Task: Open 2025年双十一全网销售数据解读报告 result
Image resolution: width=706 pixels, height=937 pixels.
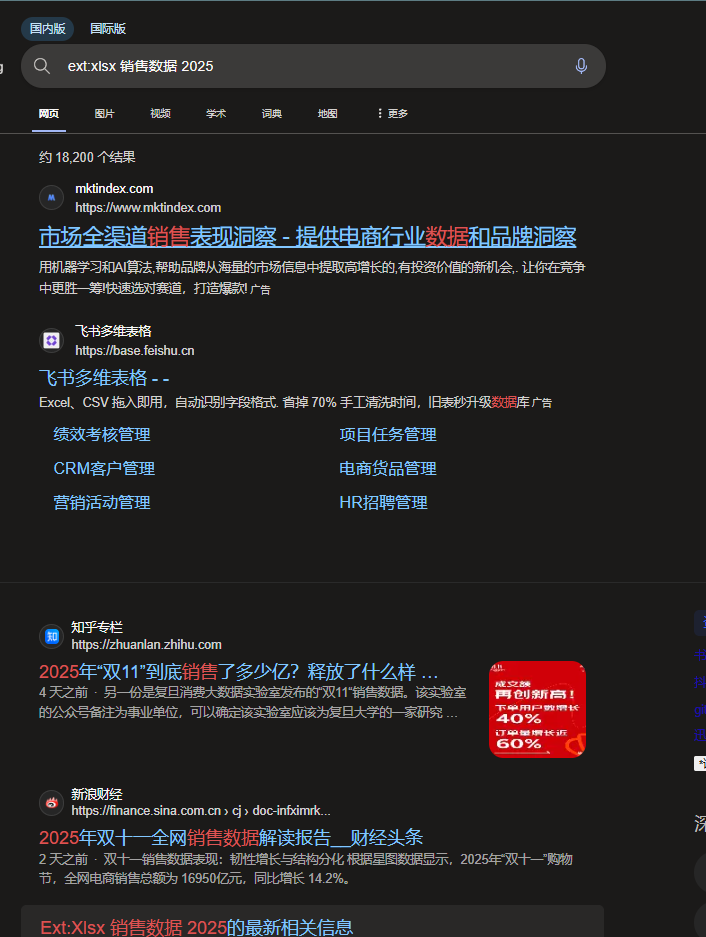Action: [231, 838]
